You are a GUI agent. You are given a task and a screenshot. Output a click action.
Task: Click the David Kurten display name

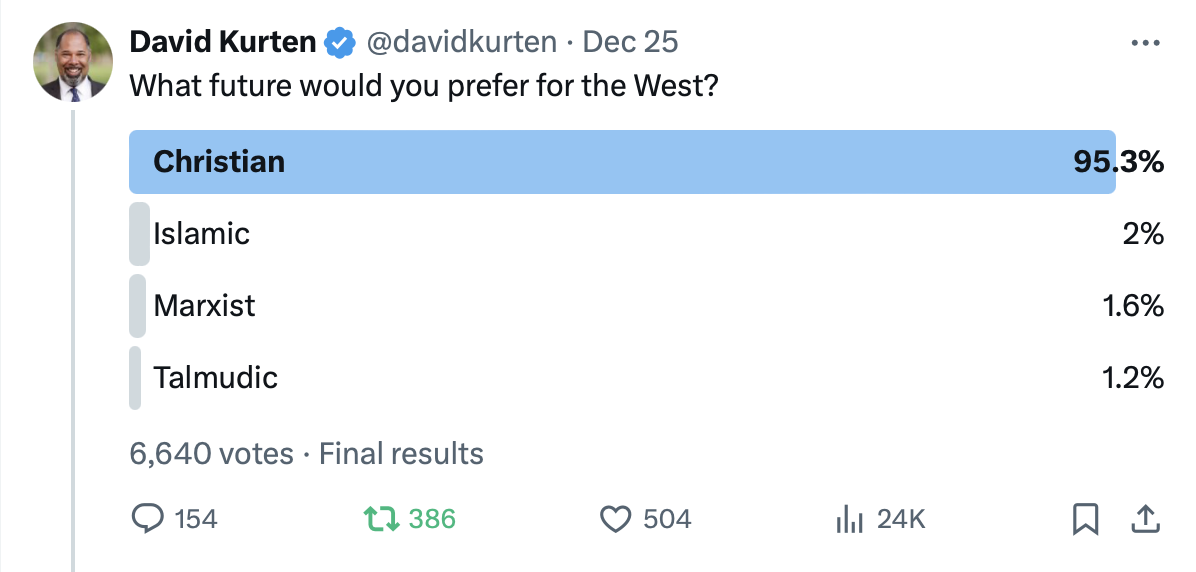(x=223, y=42)
